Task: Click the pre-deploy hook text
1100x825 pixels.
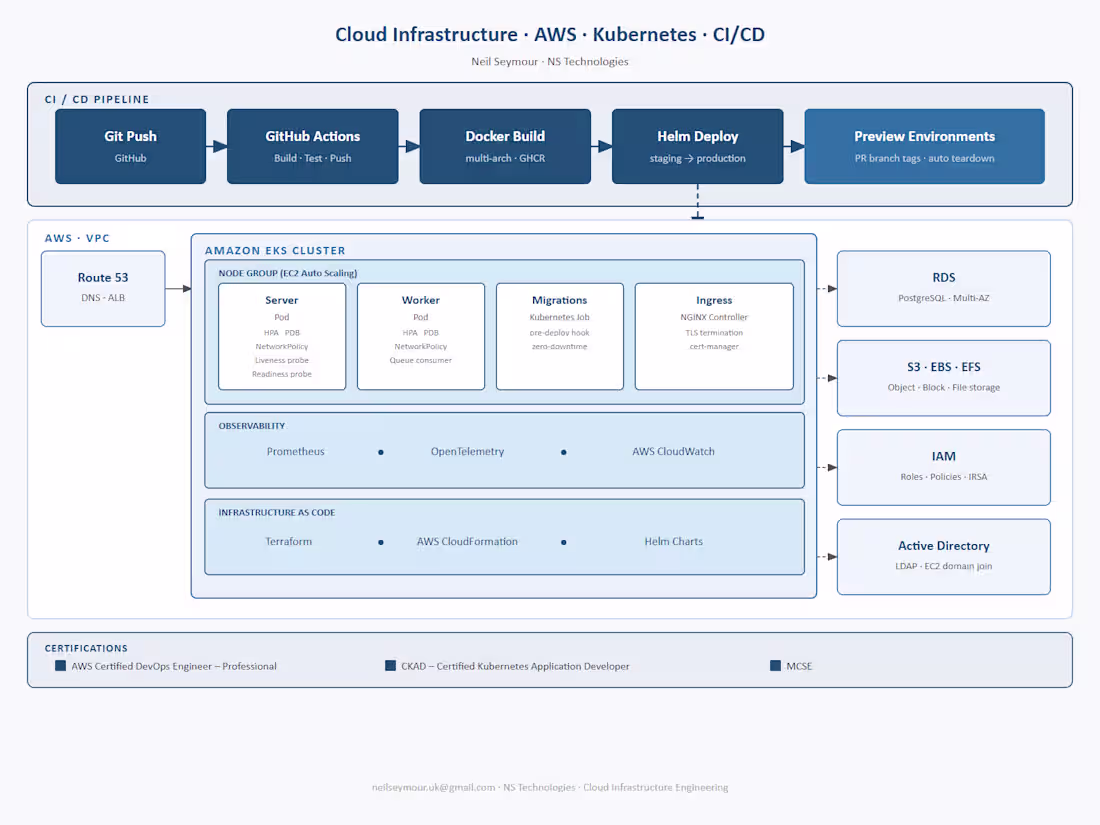Action: [x=560, y=333]
